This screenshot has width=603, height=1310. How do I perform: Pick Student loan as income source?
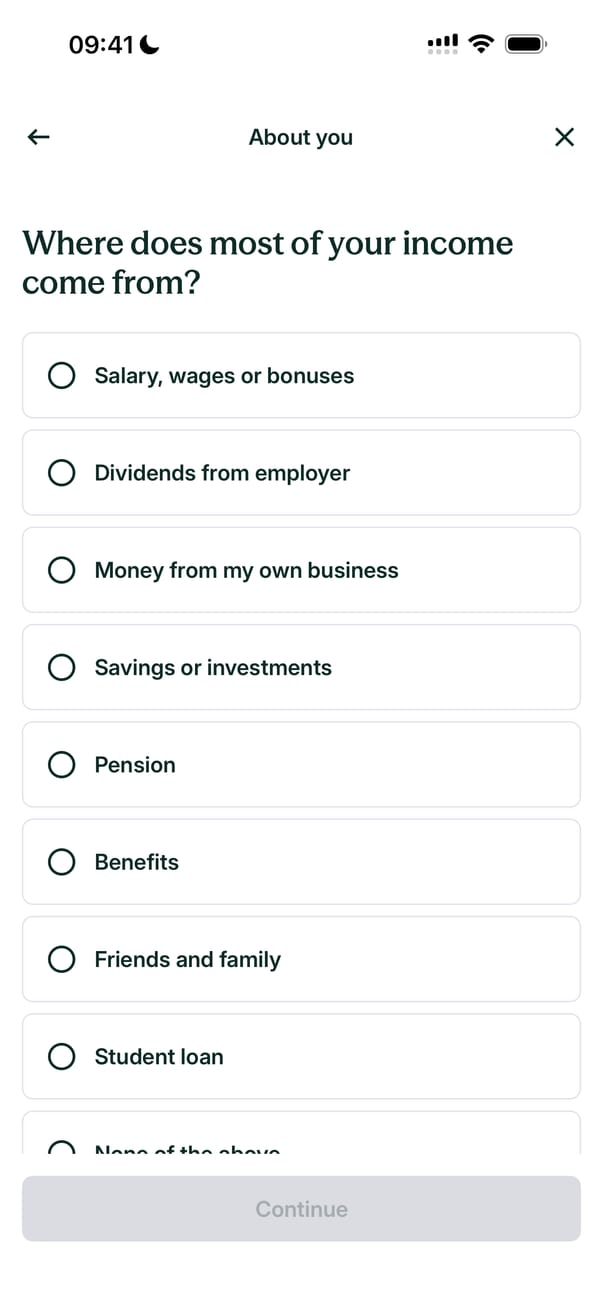pyautogui.click(x=300, y=1056)
